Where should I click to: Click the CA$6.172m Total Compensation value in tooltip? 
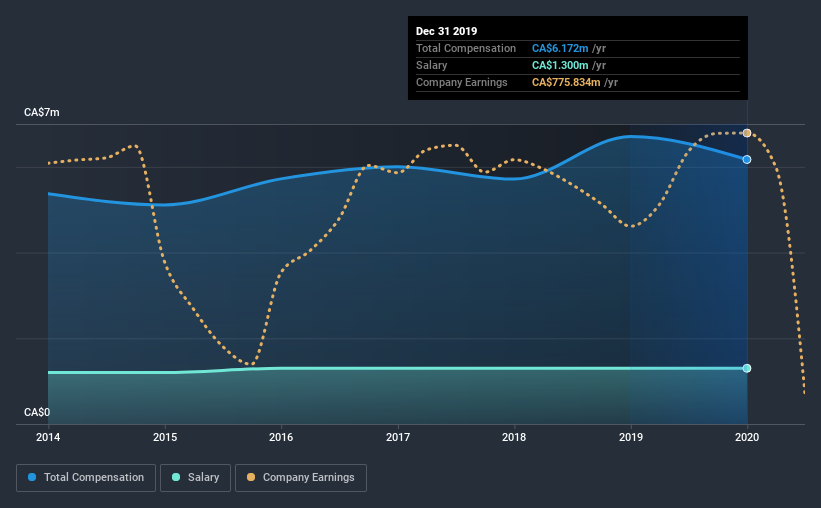560,48
